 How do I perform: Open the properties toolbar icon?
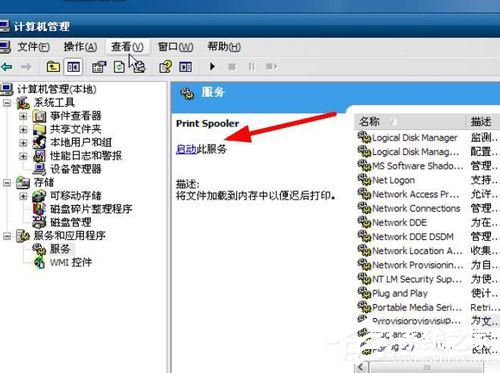[99, 67]
